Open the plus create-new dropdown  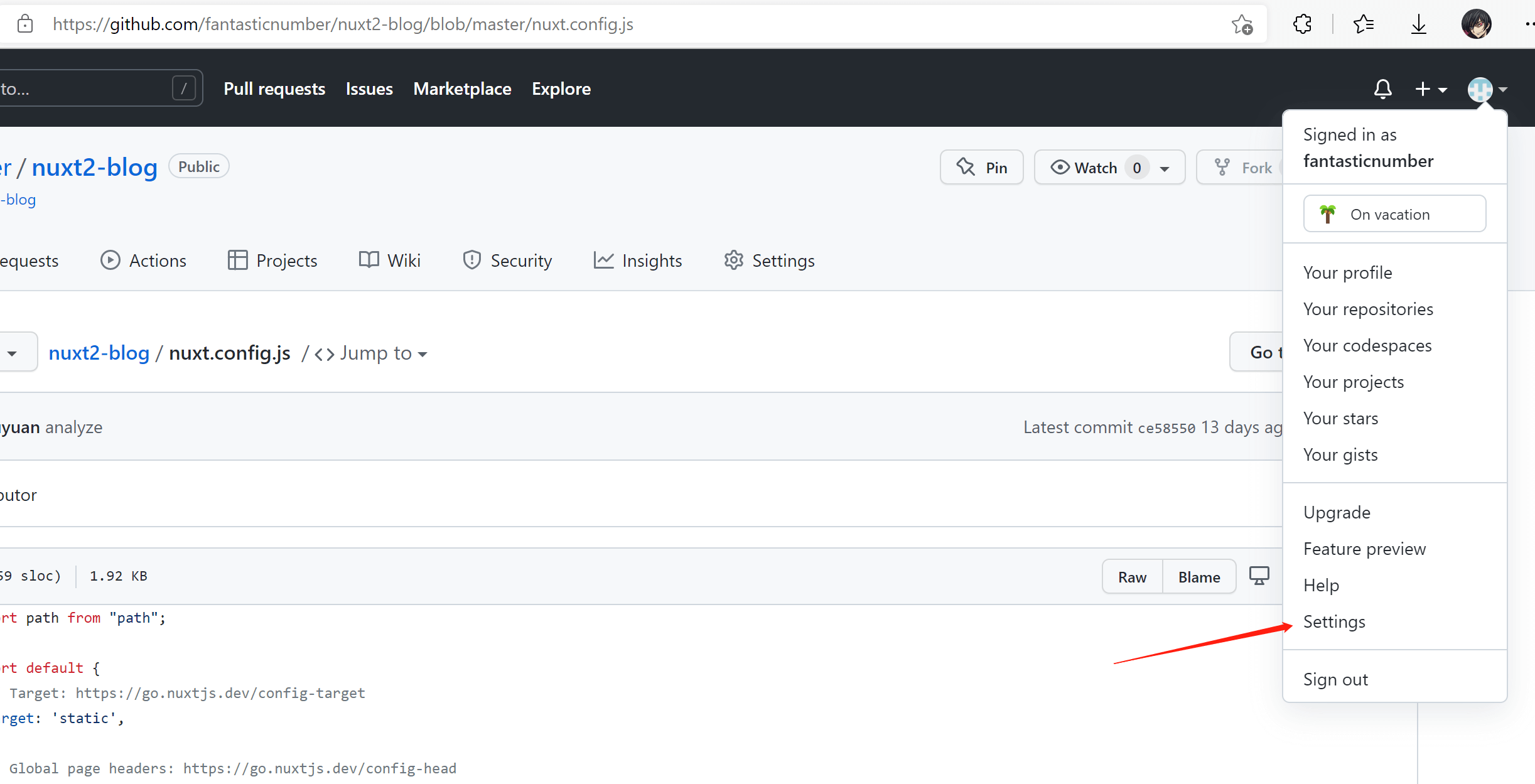(x=1431, y=89)
